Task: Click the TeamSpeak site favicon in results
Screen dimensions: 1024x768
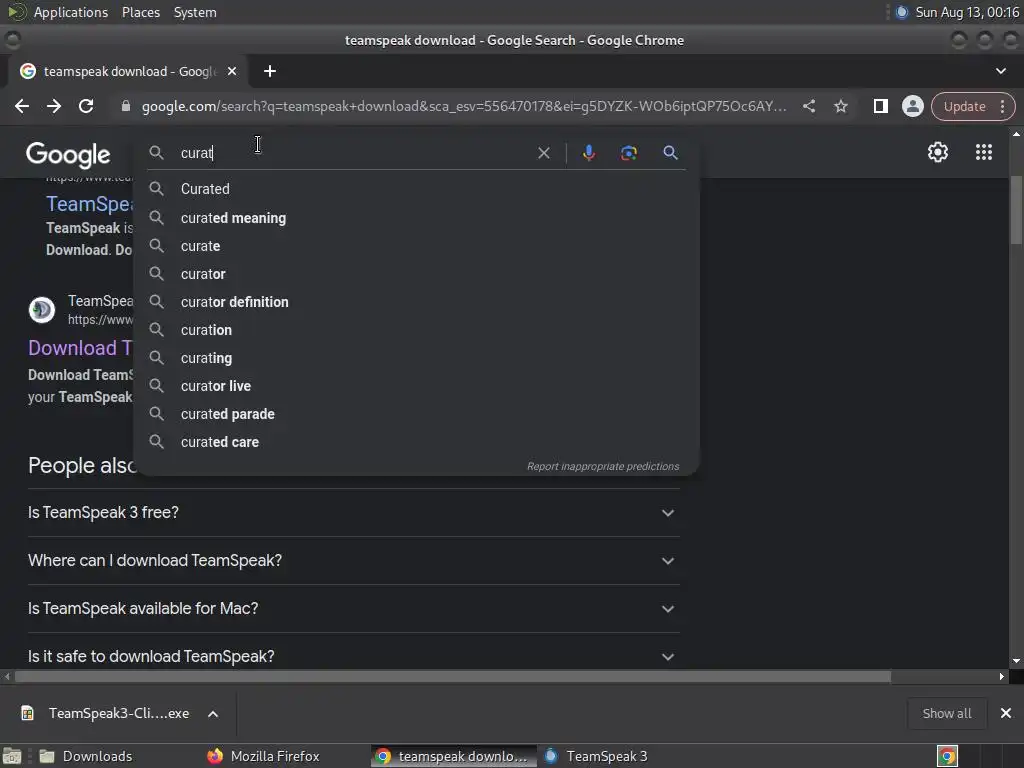Action: [x=42, y=310]
